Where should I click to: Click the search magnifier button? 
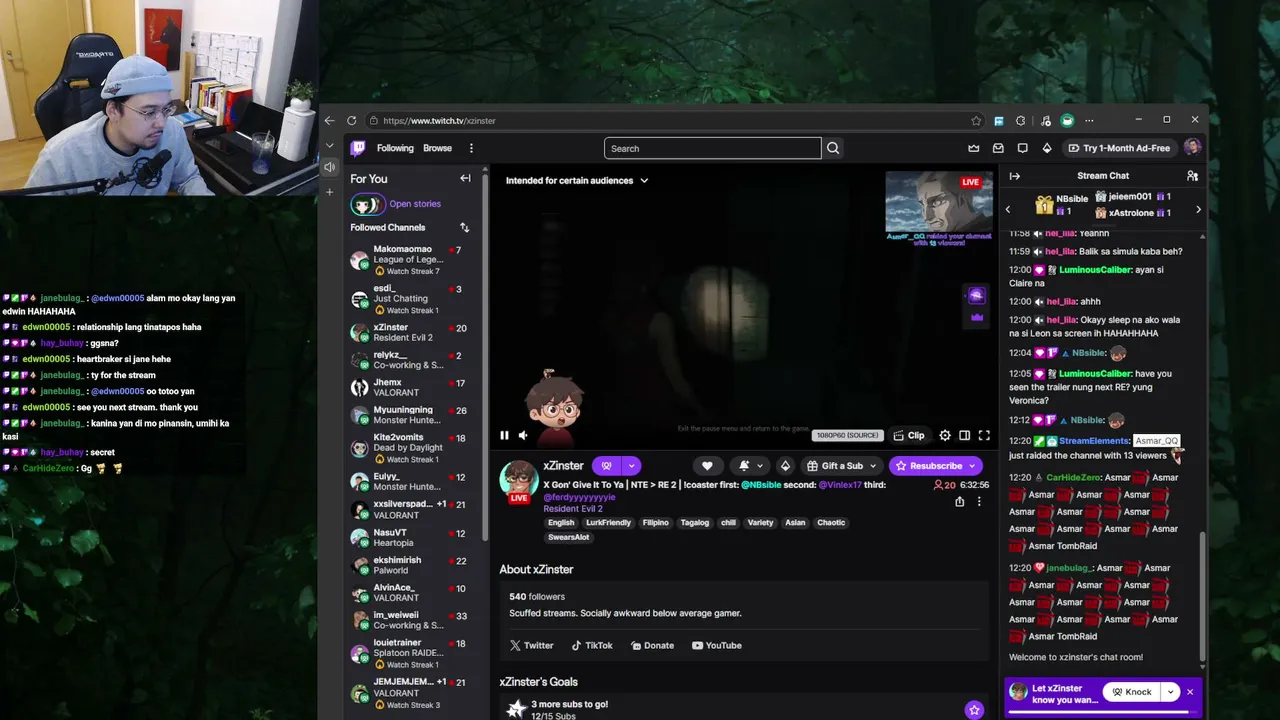pos(833,148)
